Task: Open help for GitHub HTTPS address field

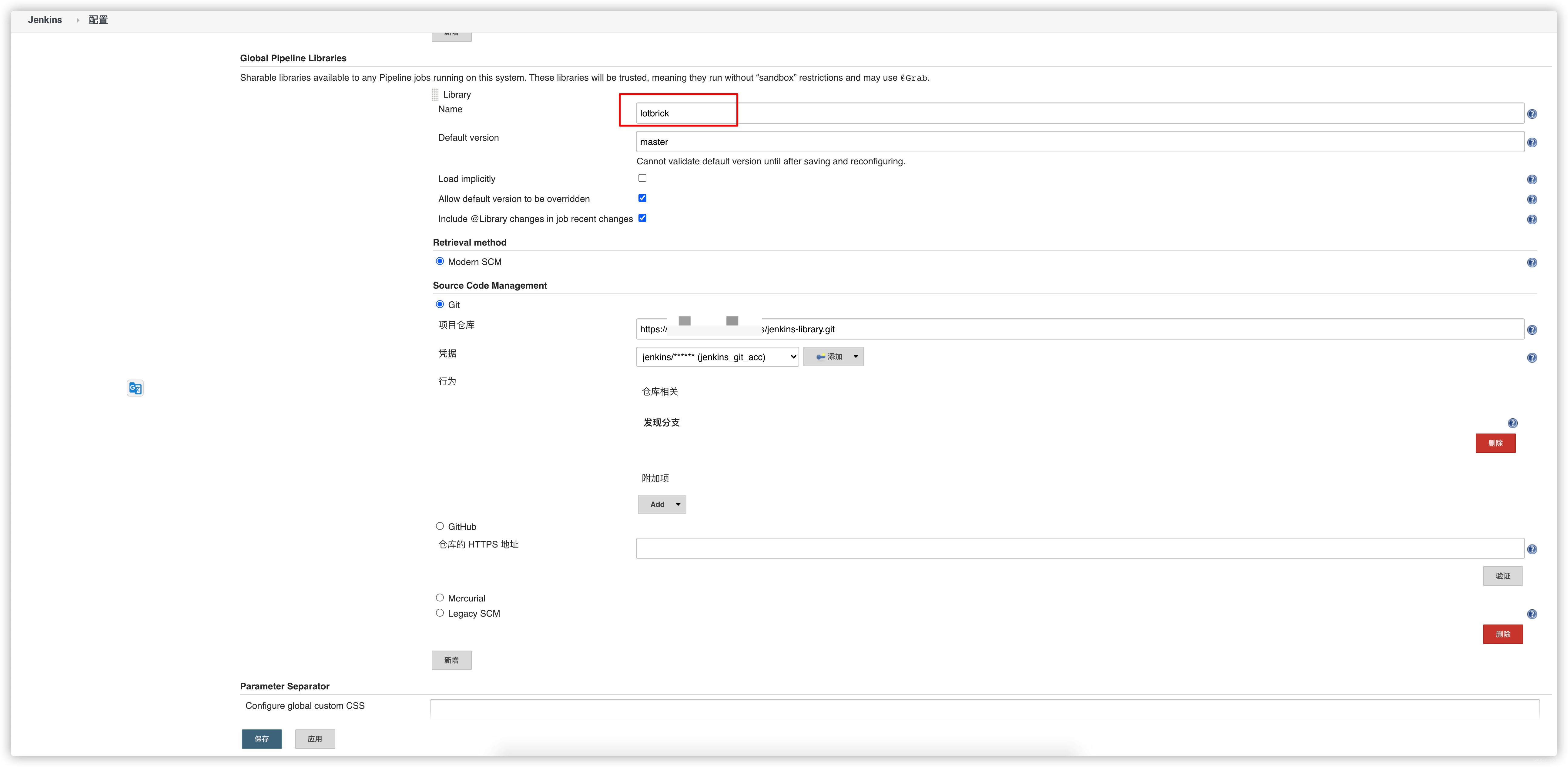Action: point(1532,550)
